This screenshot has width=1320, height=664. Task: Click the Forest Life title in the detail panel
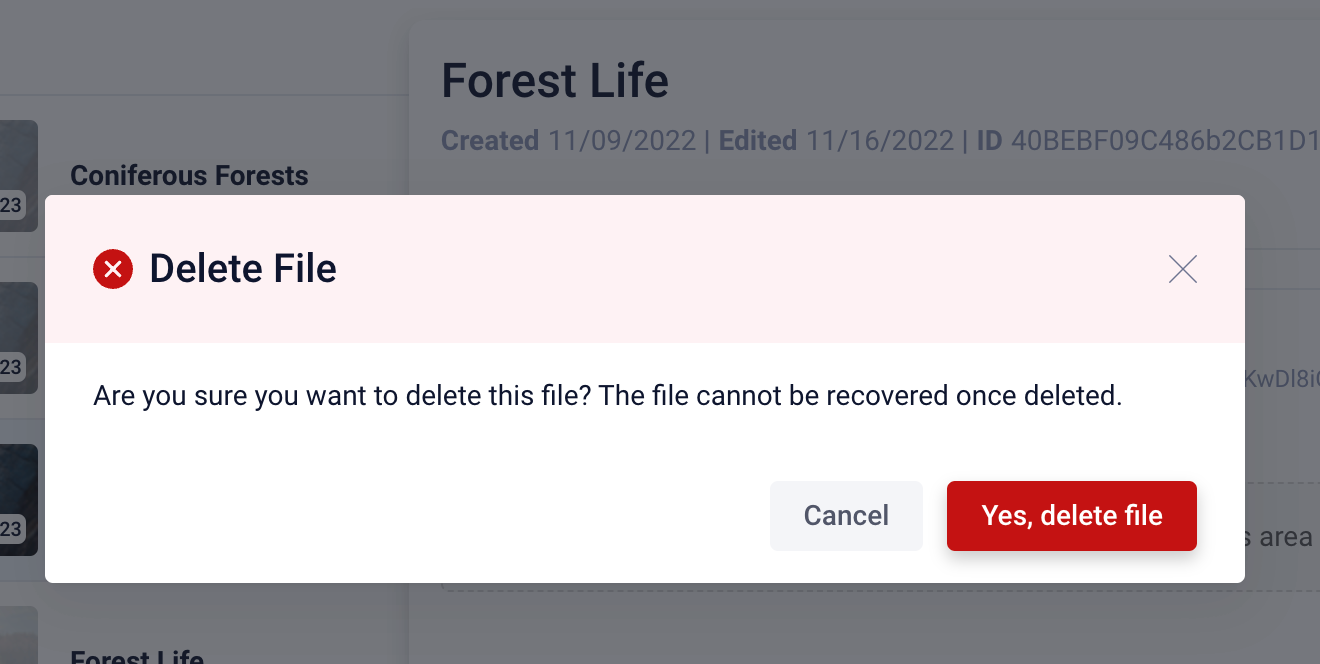(x=555, y=81)
